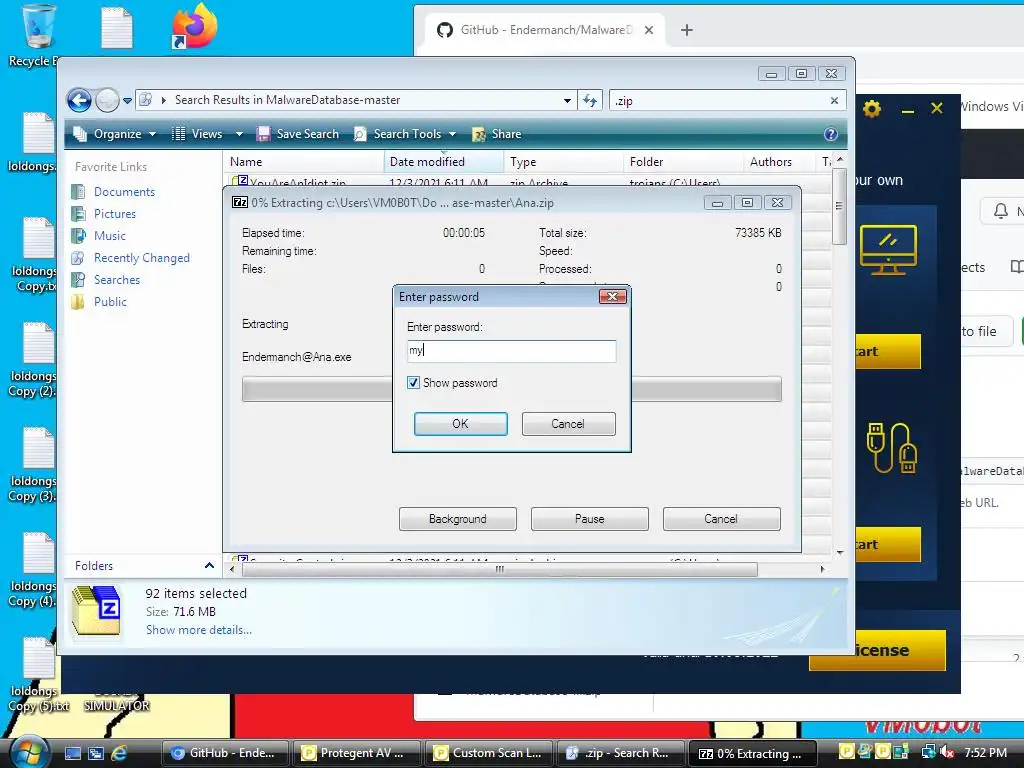1024x768 pixels.
Task: Click Share in Explorer toolbar
Action: (496, 134)
